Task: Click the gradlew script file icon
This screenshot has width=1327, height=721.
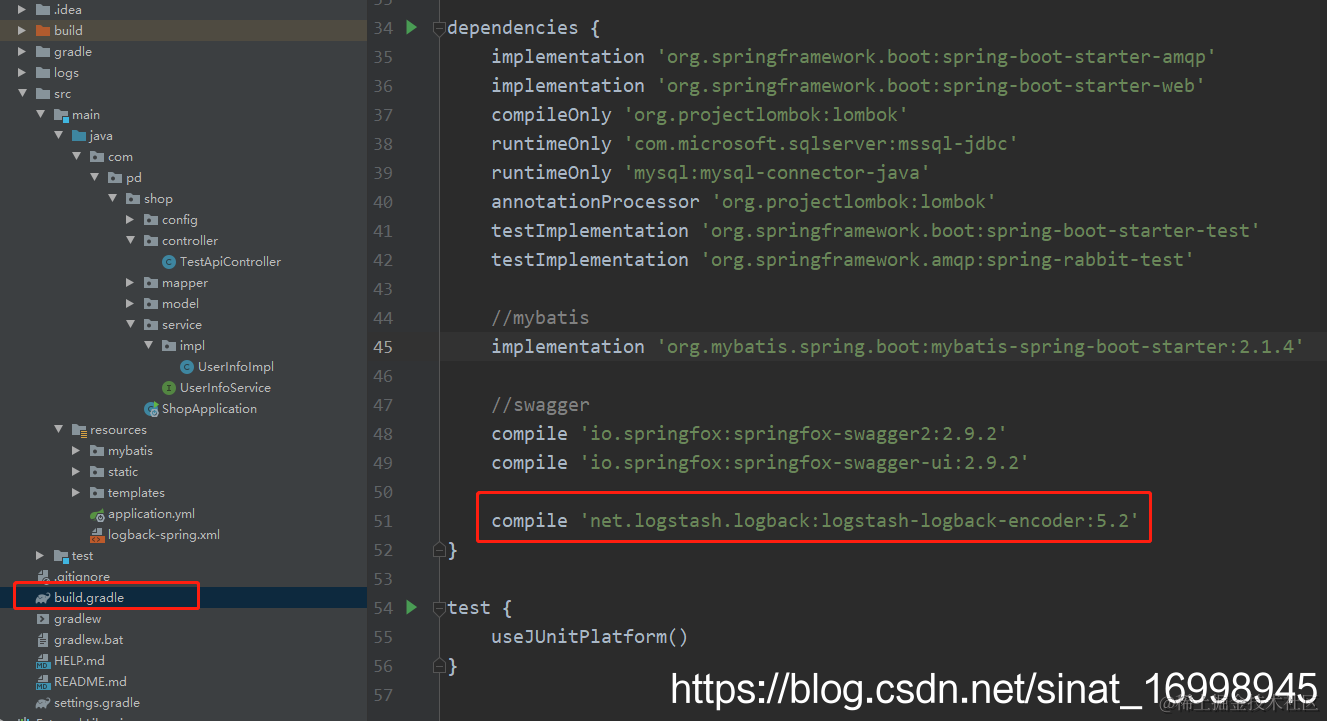Action: [x=43, y=619]
